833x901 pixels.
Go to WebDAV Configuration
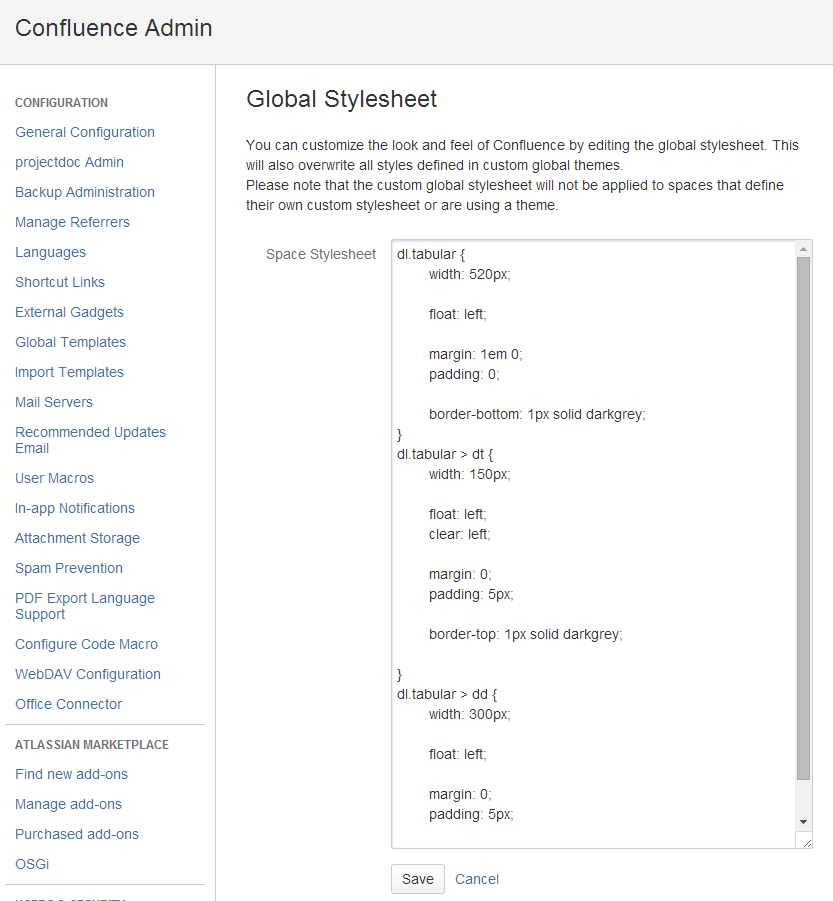(x=88, y=674)
